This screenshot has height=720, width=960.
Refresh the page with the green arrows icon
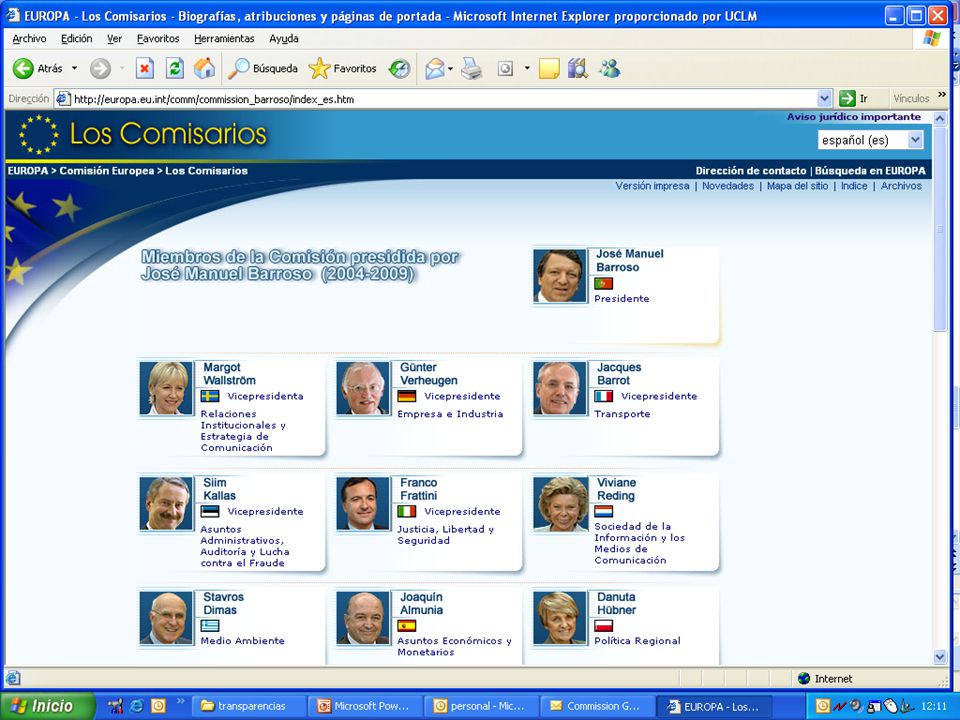click(174, 69)
